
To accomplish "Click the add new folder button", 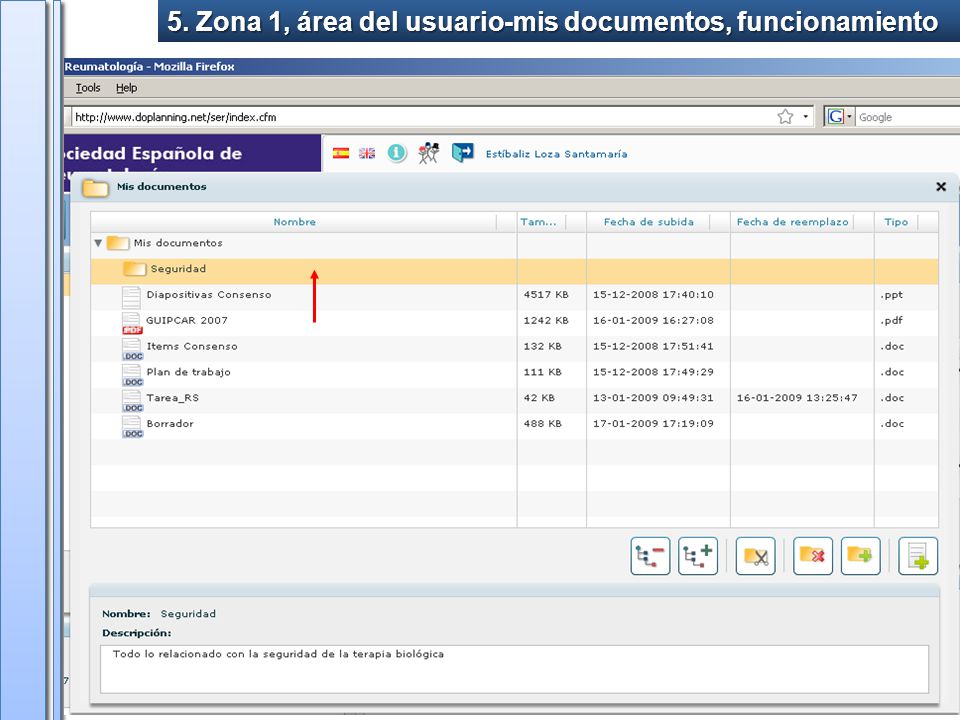I will click(x=860, y=556).
